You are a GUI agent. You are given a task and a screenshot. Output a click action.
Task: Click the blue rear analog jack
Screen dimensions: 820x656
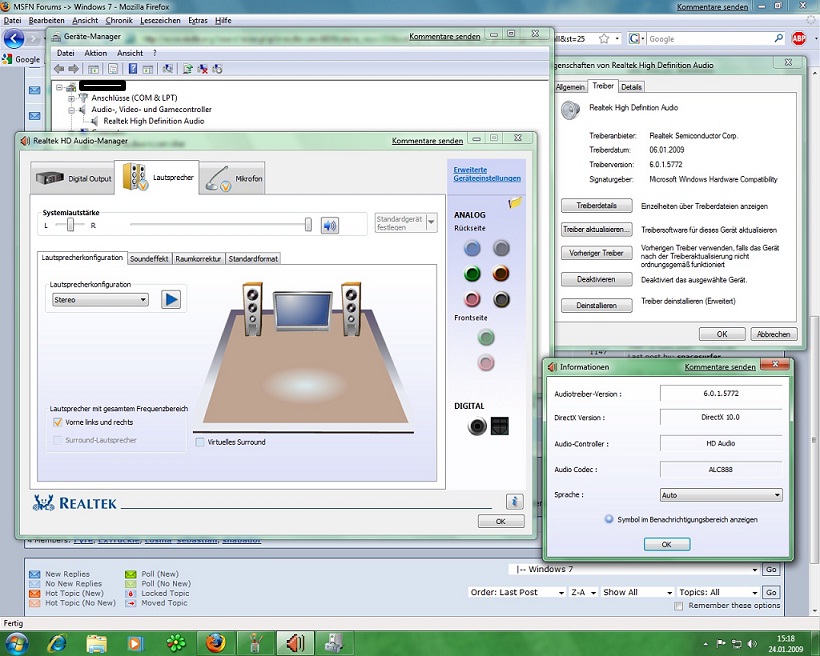tap(472, 248)
